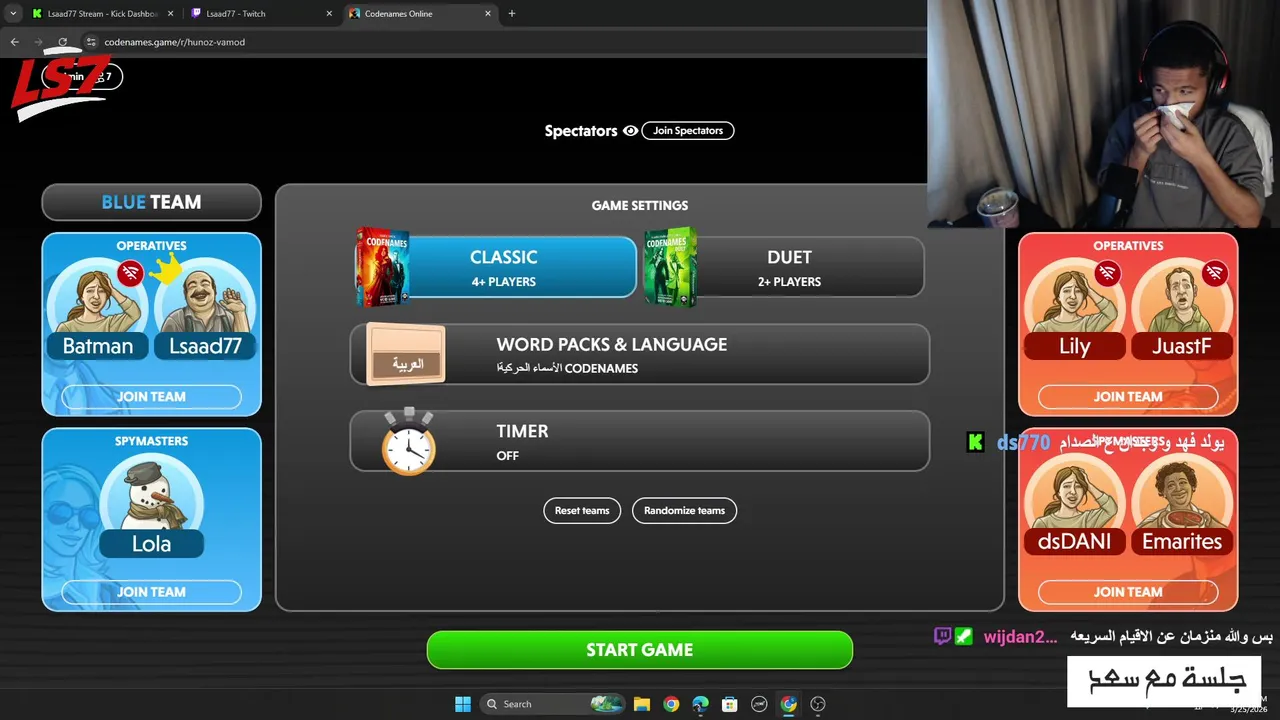Expand Word Packs & Language settings
This screenshot has height=720, width=1280.
[640, 354]
